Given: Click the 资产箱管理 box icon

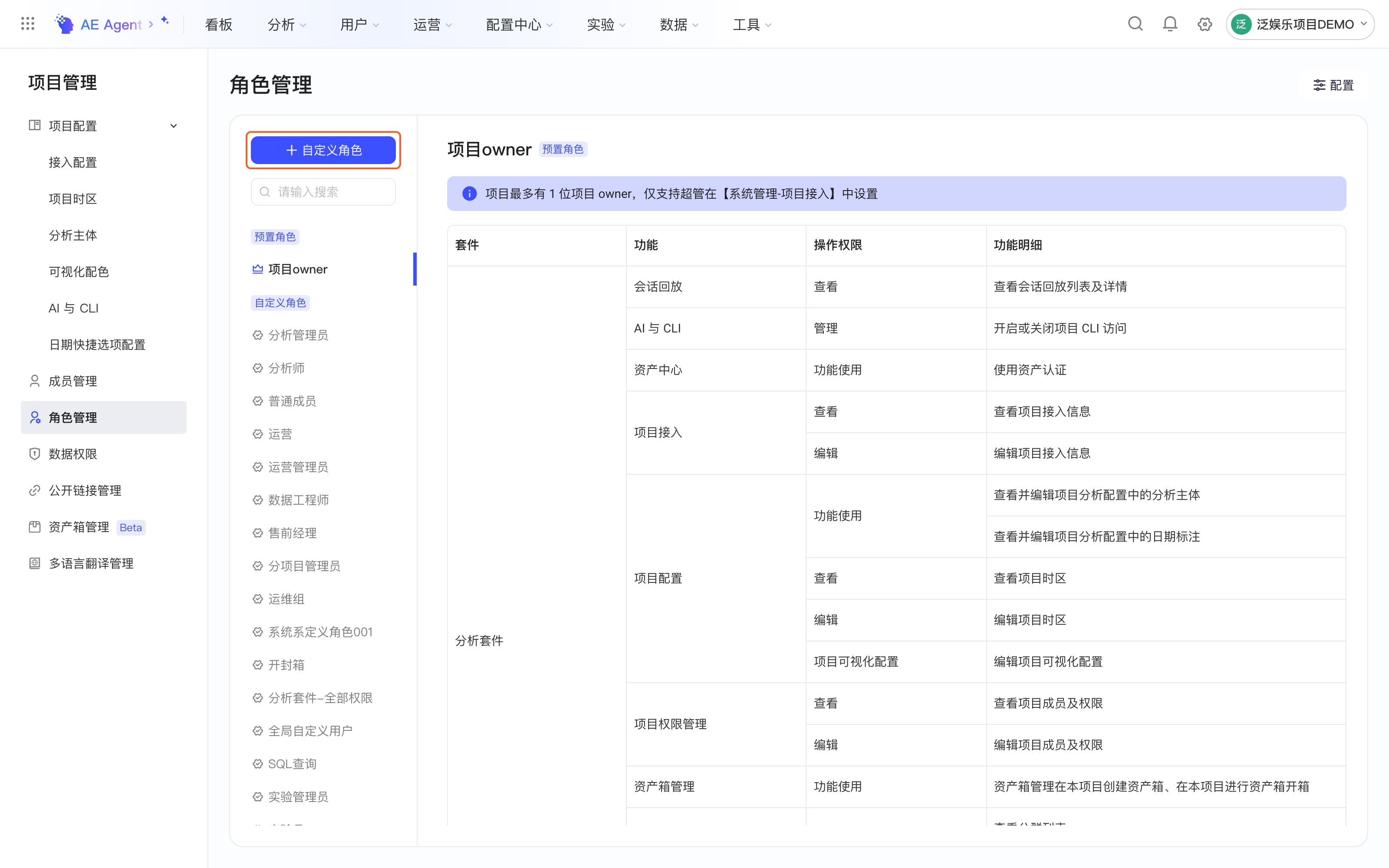Looking at the screenshot, I should pyautogui.click(x=34, y=526).
